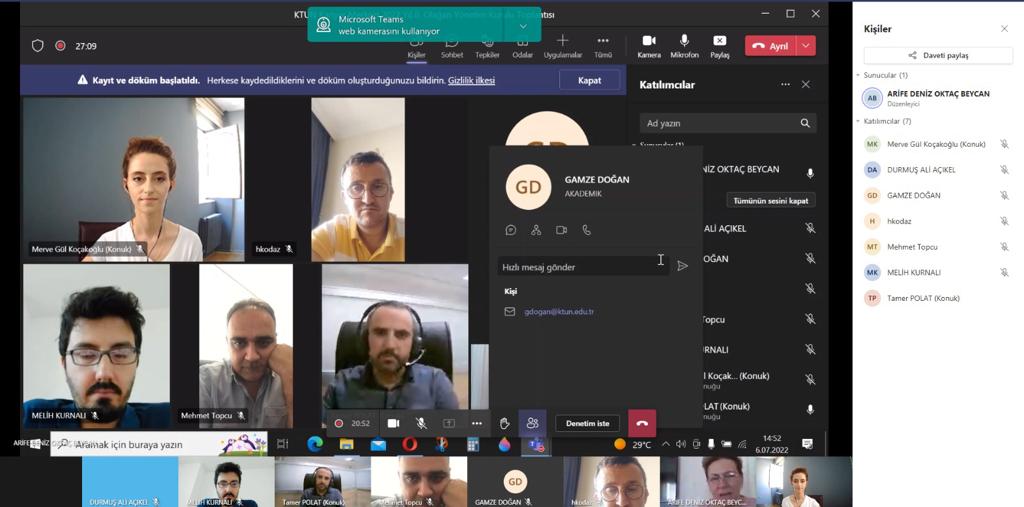Open dropdown arrow next to Ayrıl
Screen dimensions: 1024x507
807,46
